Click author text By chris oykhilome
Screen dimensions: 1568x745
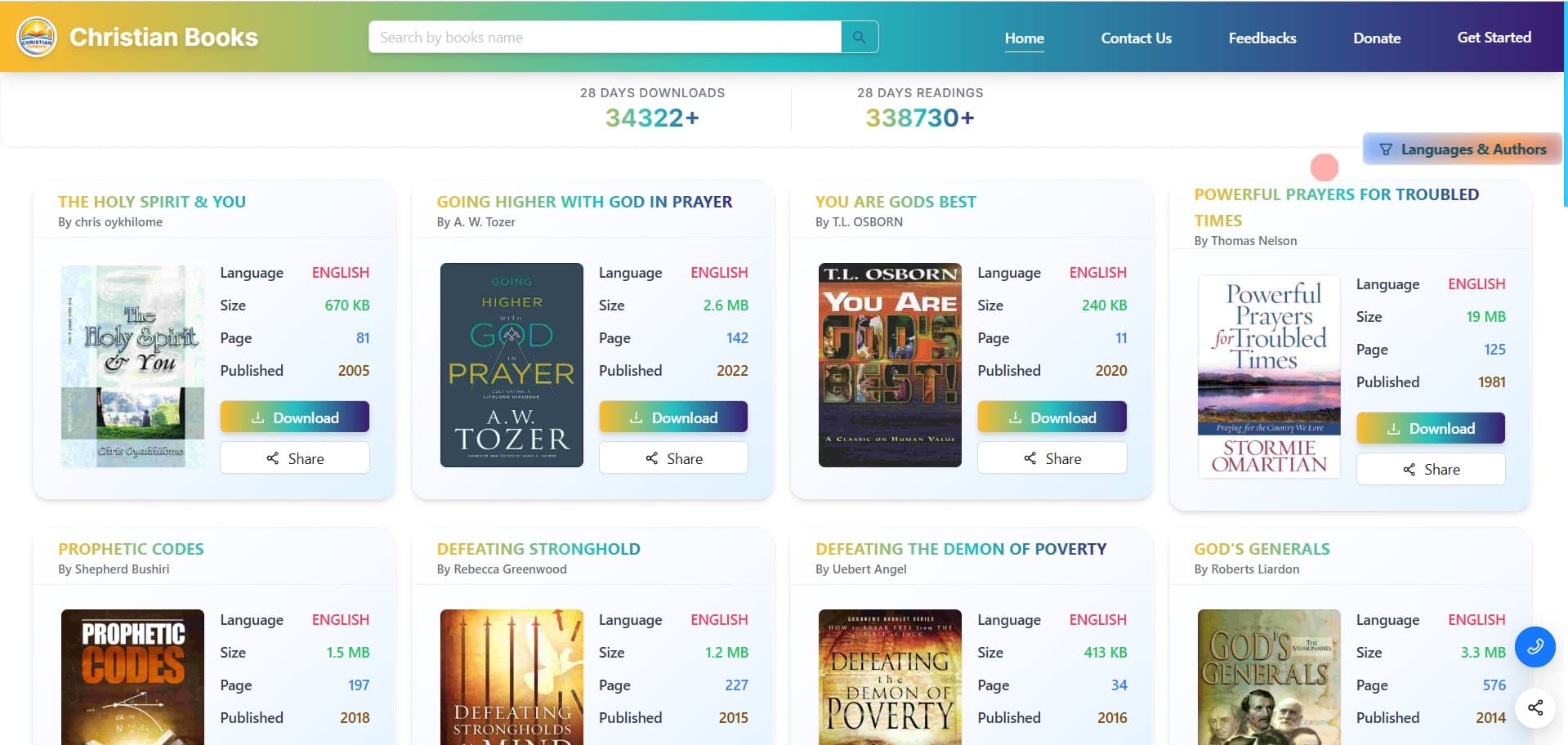click(110, 222)
